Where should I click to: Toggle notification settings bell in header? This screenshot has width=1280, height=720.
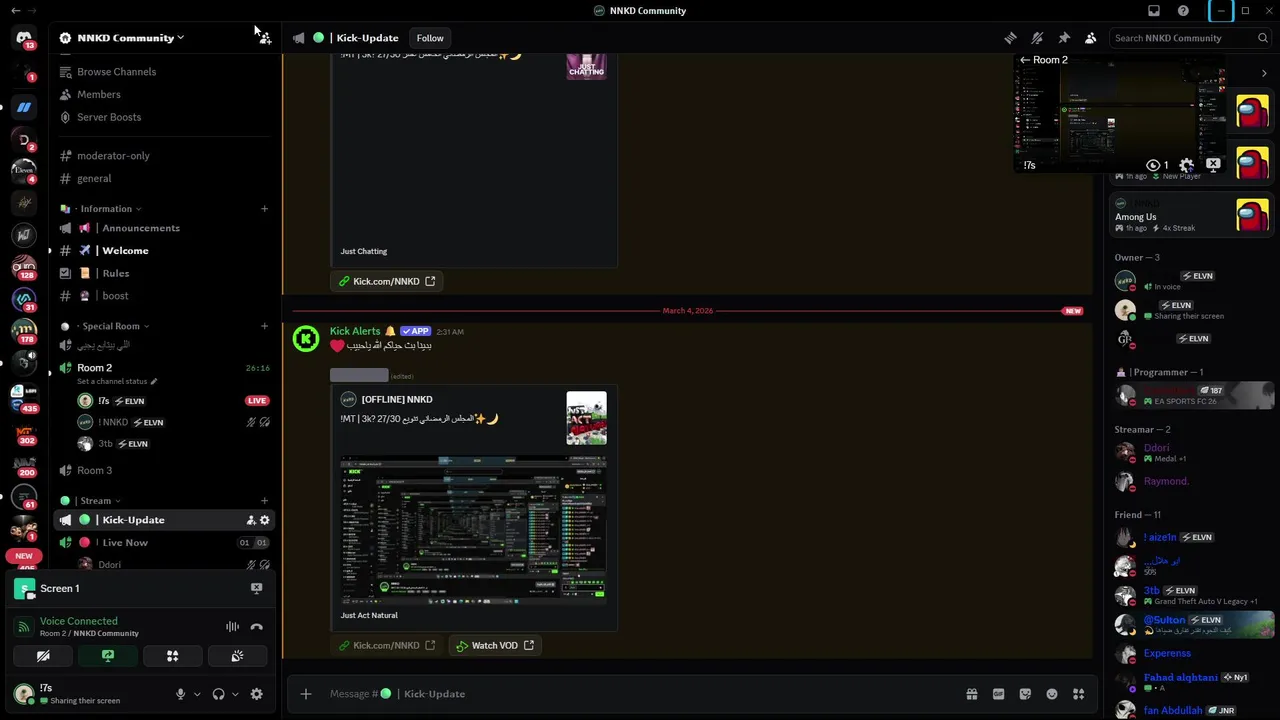1037,38
